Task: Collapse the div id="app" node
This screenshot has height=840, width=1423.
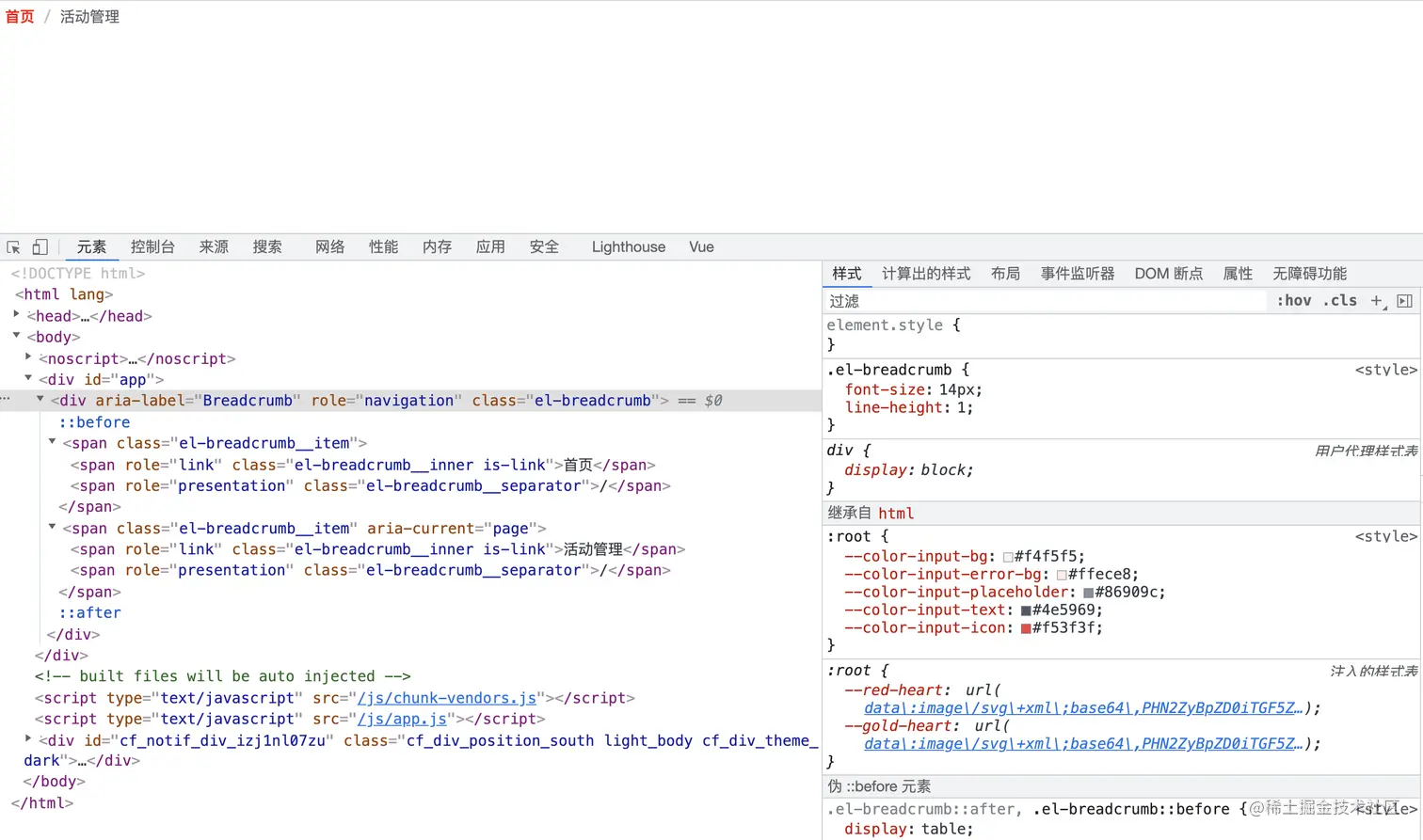Action: pyautogui.click(x=29, y=378)
